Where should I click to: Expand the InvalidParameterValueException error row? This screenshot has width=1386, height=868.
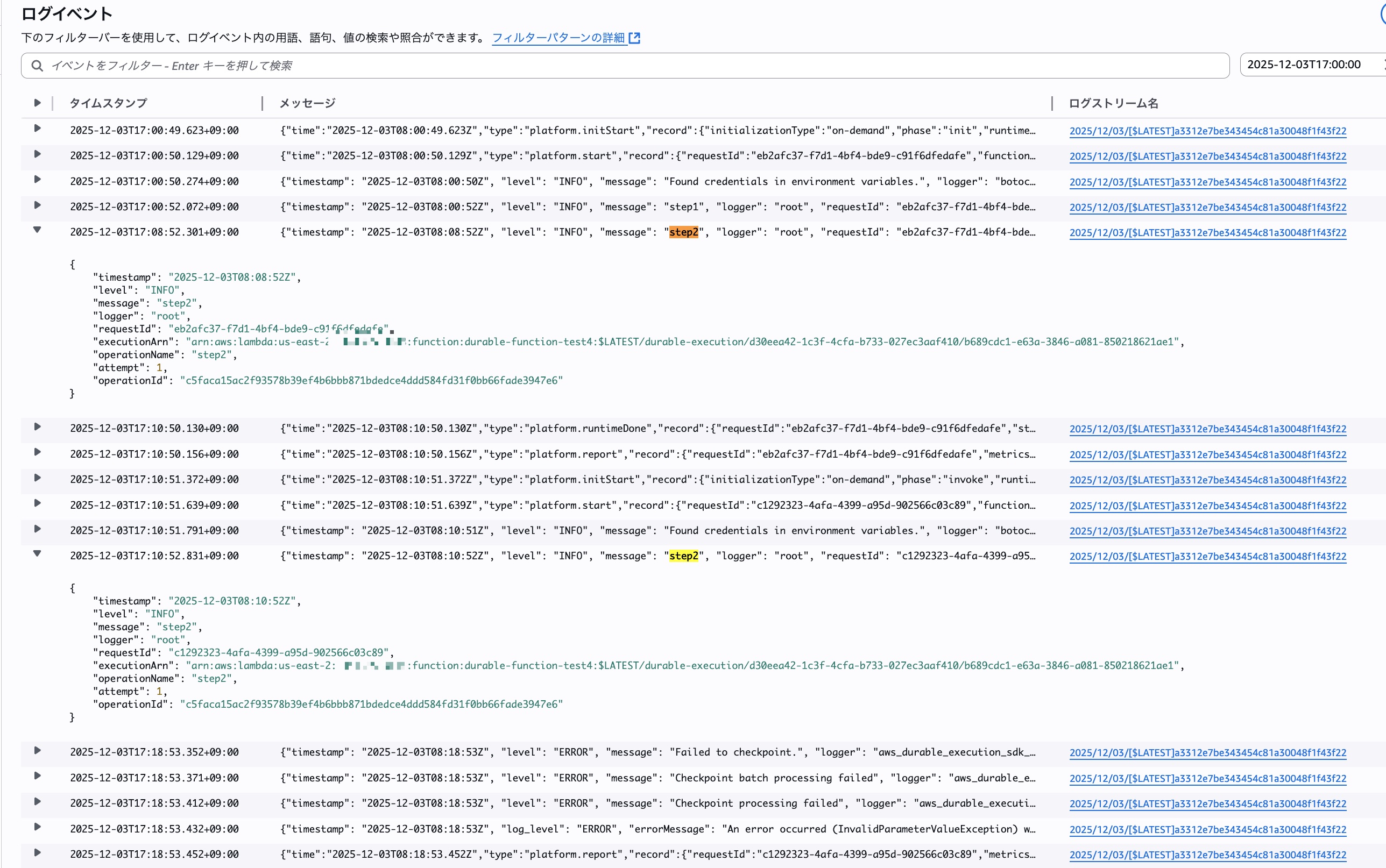[x=37, y=827]
